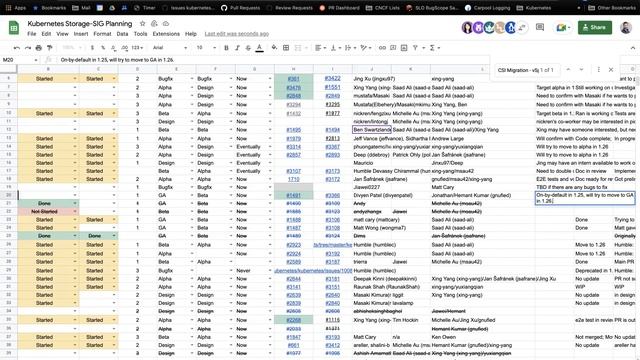This screenshot has height=360, width=640.
Task: Open the text wrapping dropdown
Action: (x=350, y=48)
